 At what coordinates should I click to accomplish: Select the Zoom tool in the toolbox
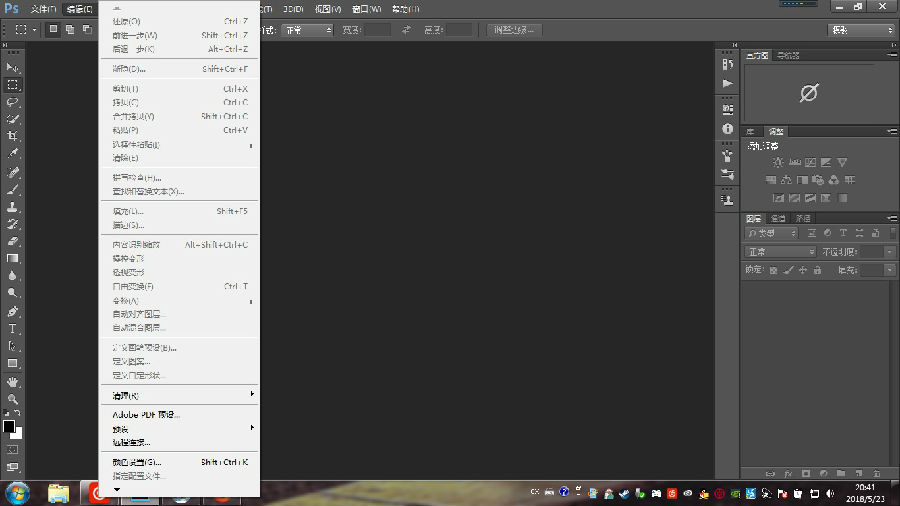13,398
